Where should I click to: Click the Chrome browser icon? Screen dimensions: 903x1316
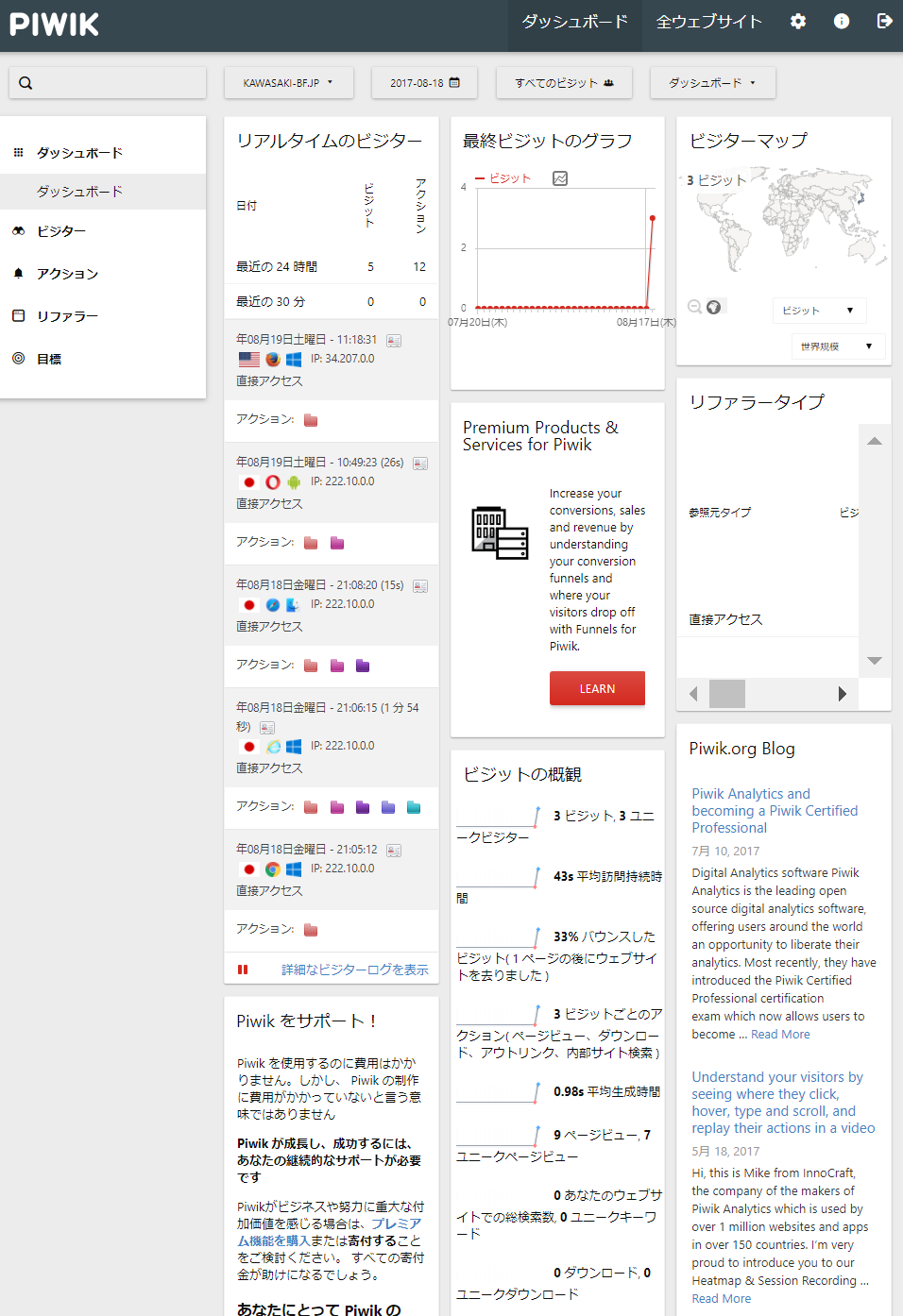click(x=273, y=869)
